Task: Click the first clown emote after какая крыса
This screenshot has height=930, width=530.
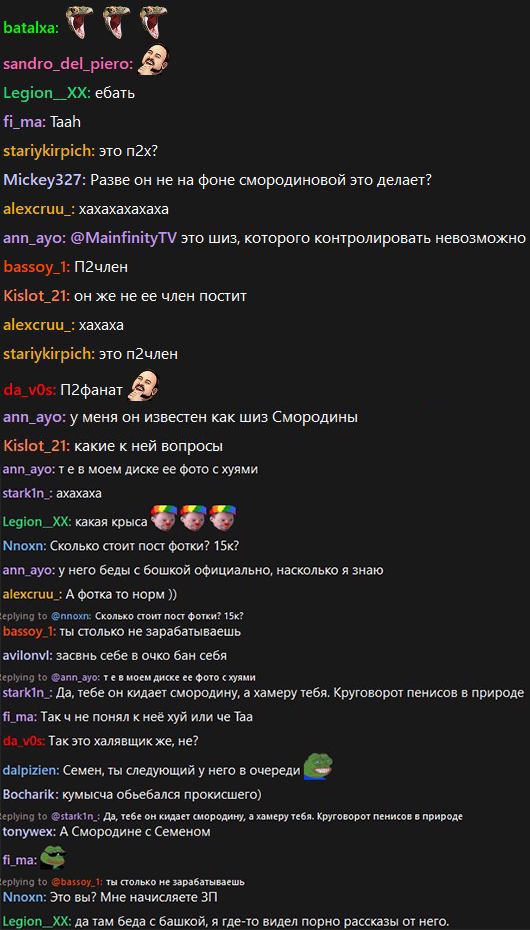Action: point(165,518)
